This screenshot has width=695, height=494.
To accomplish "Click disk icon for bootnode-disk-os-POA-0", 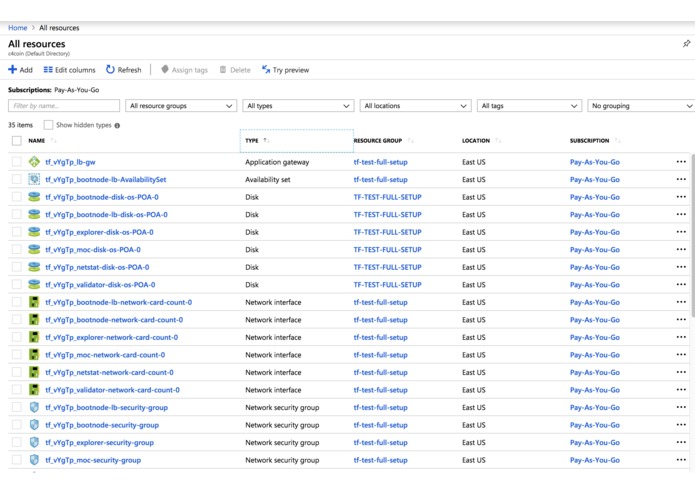I will (x=34, y=197).
